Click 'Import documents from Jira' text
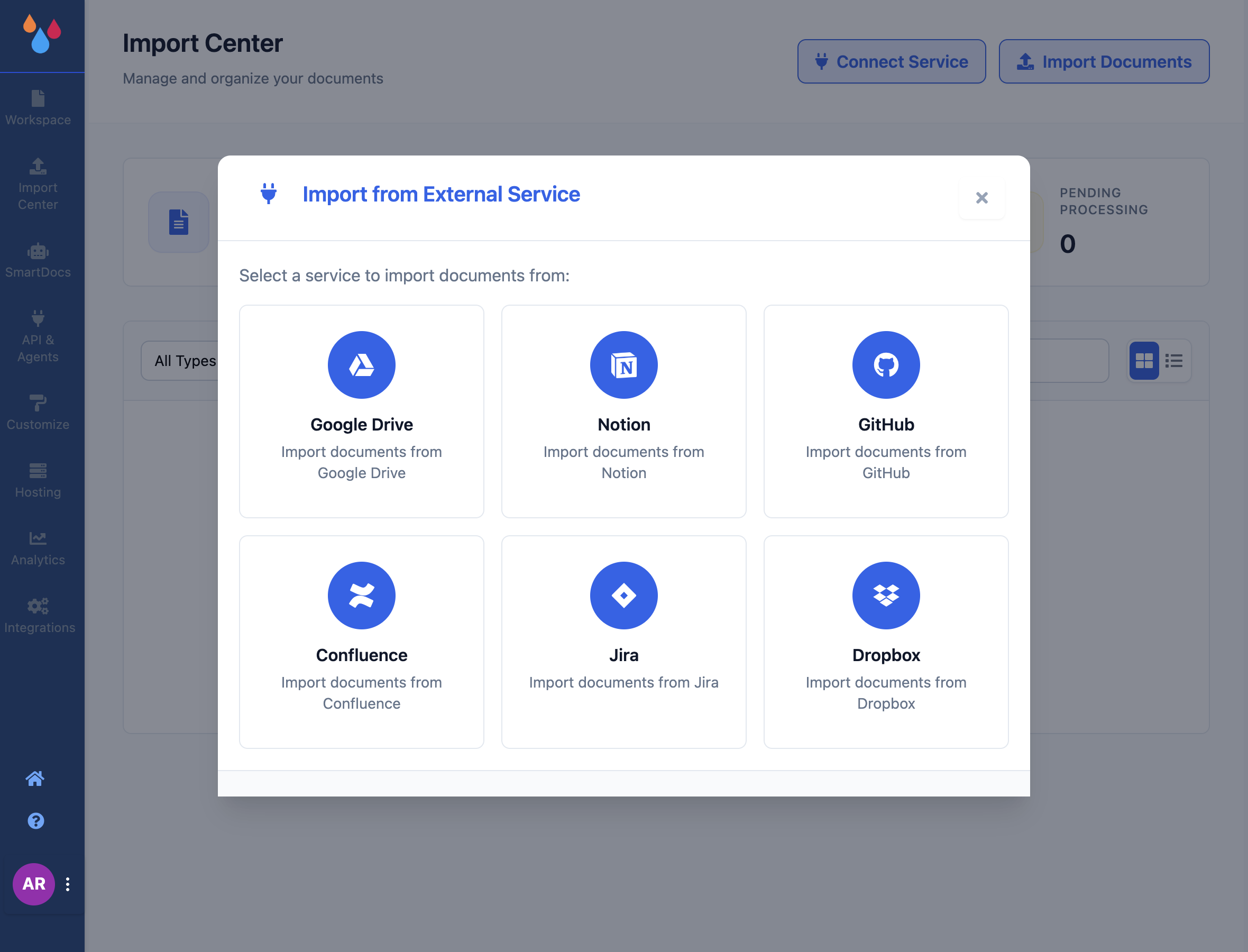This screenshot has width=1248, height=952. (x=623, y=682)
